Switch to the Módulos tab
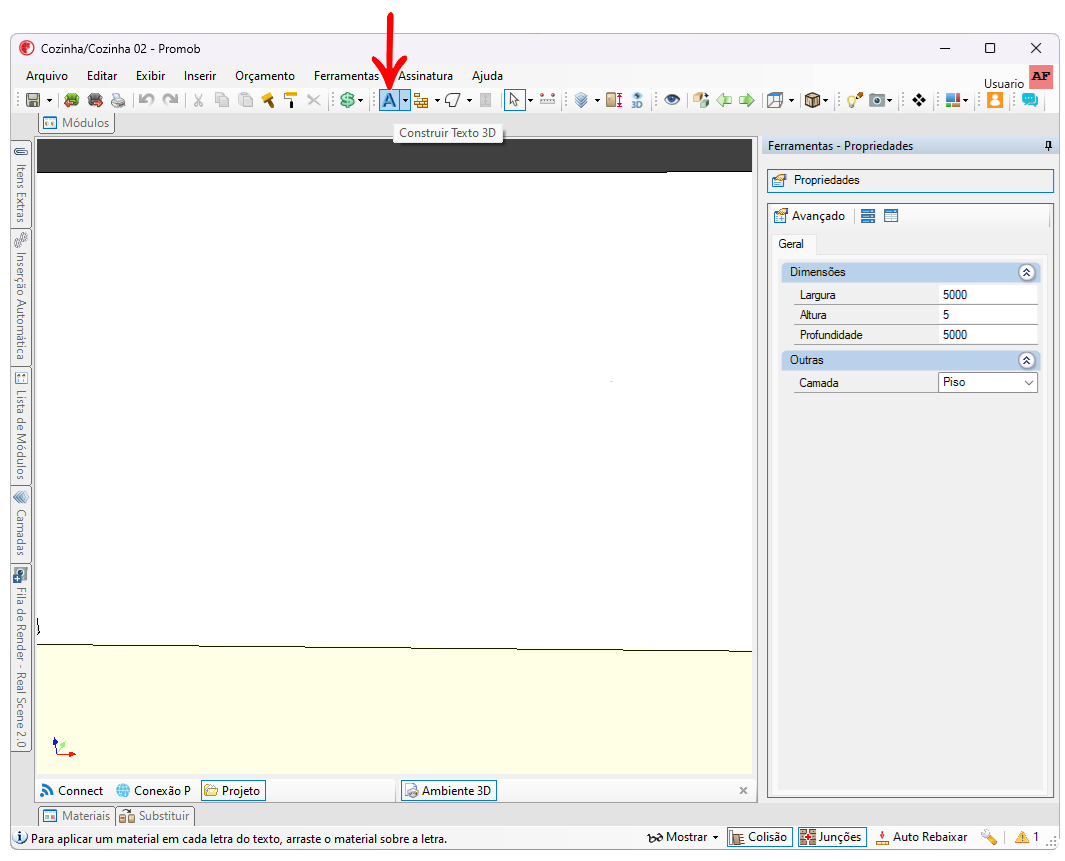The image size is (1065, 861). pos(77,123)
